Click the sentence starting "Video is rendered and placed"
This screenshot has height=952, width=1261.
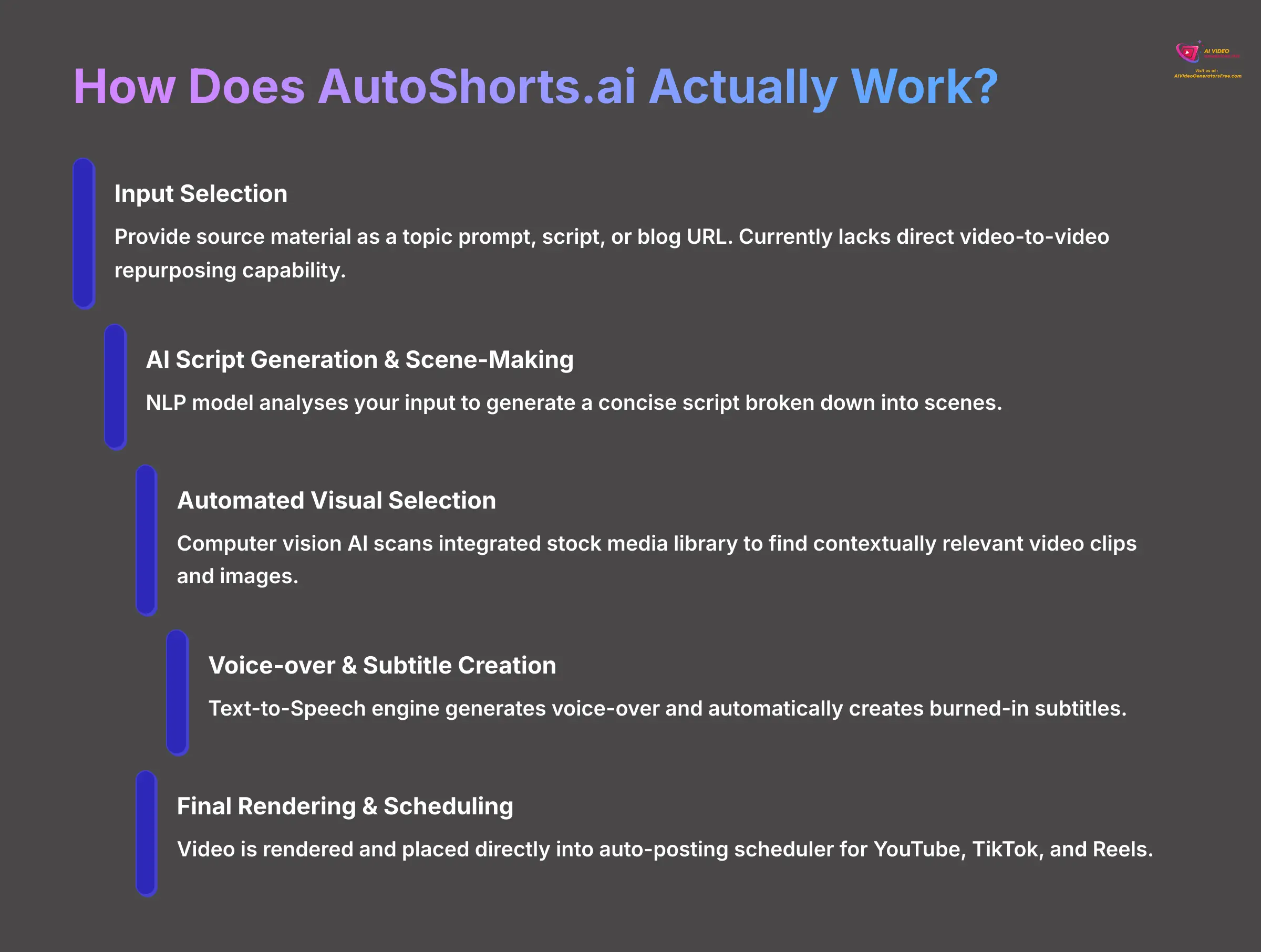[665, 850]
